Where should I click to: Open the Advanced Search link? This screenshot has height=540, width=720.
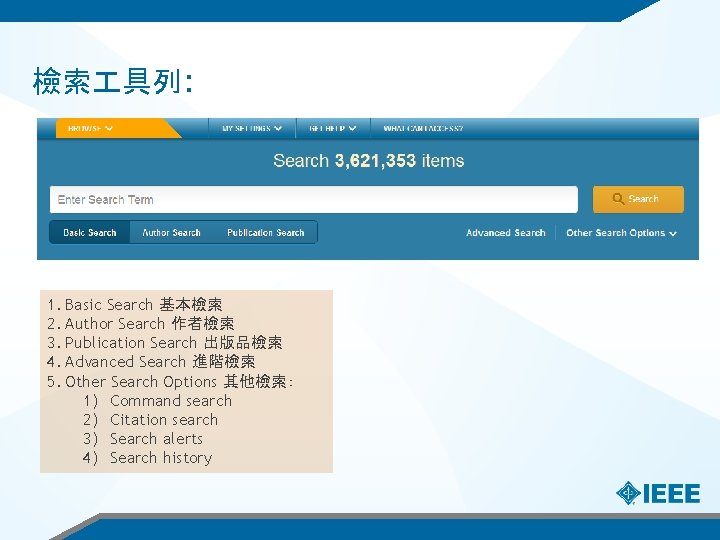point(506,233)
